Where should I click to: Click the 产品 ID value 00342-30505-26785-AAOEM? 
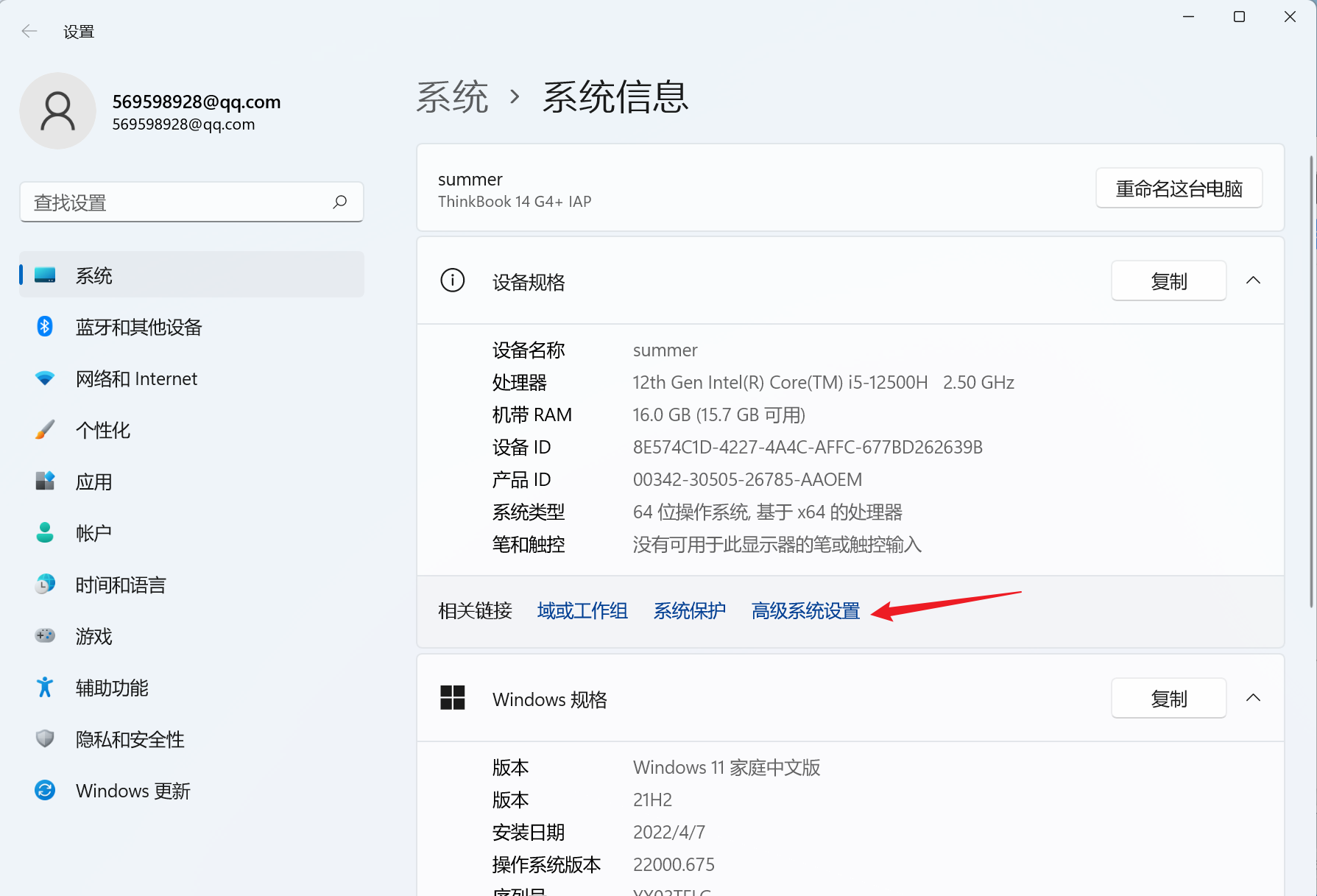coord(747,479)
